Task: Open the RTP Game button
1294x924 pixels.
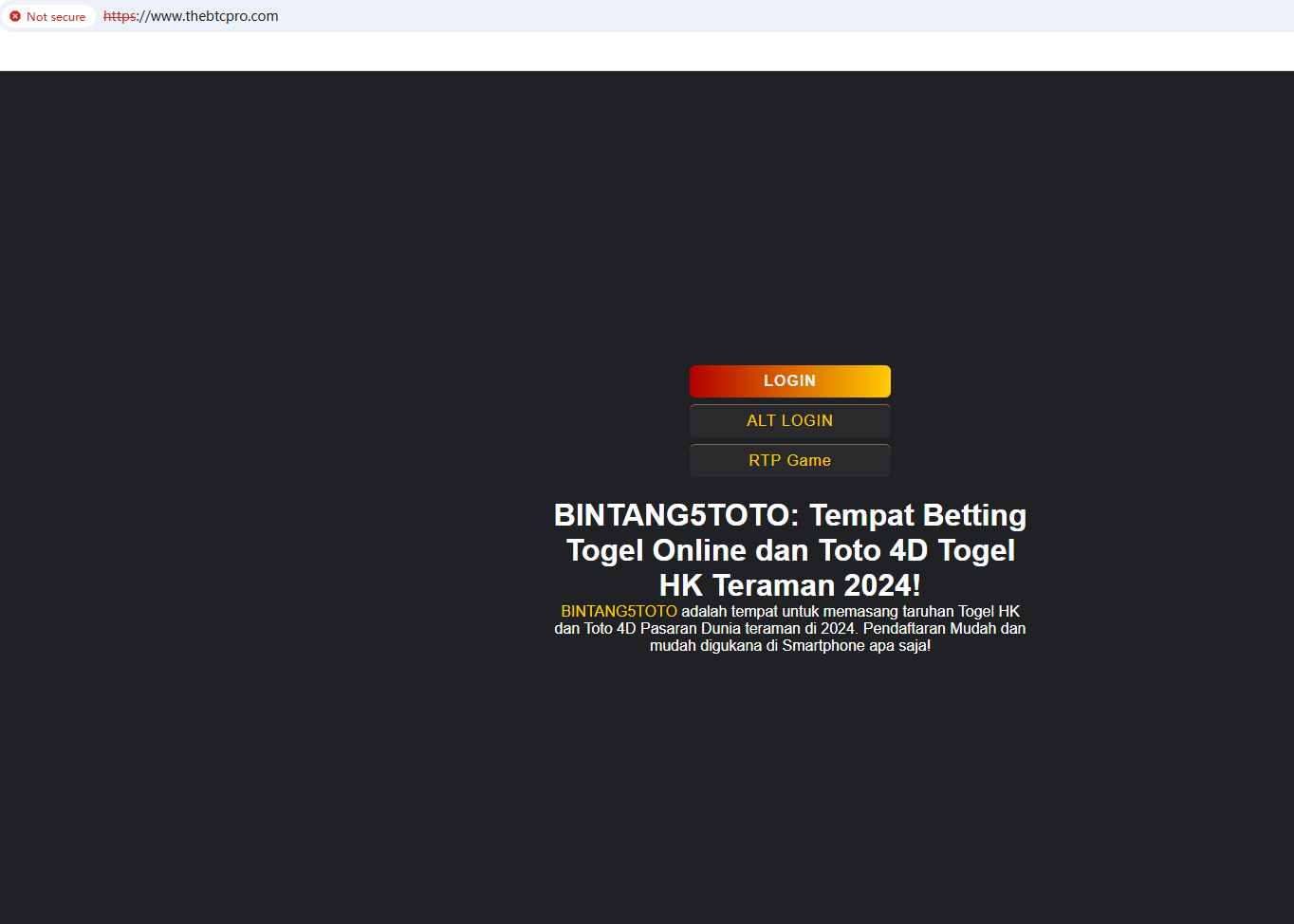Action: (x=789, y=461)
